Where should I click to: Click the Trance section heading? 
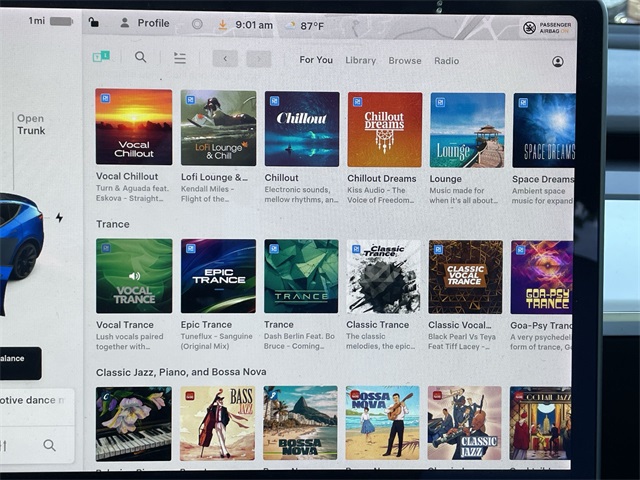113,224
